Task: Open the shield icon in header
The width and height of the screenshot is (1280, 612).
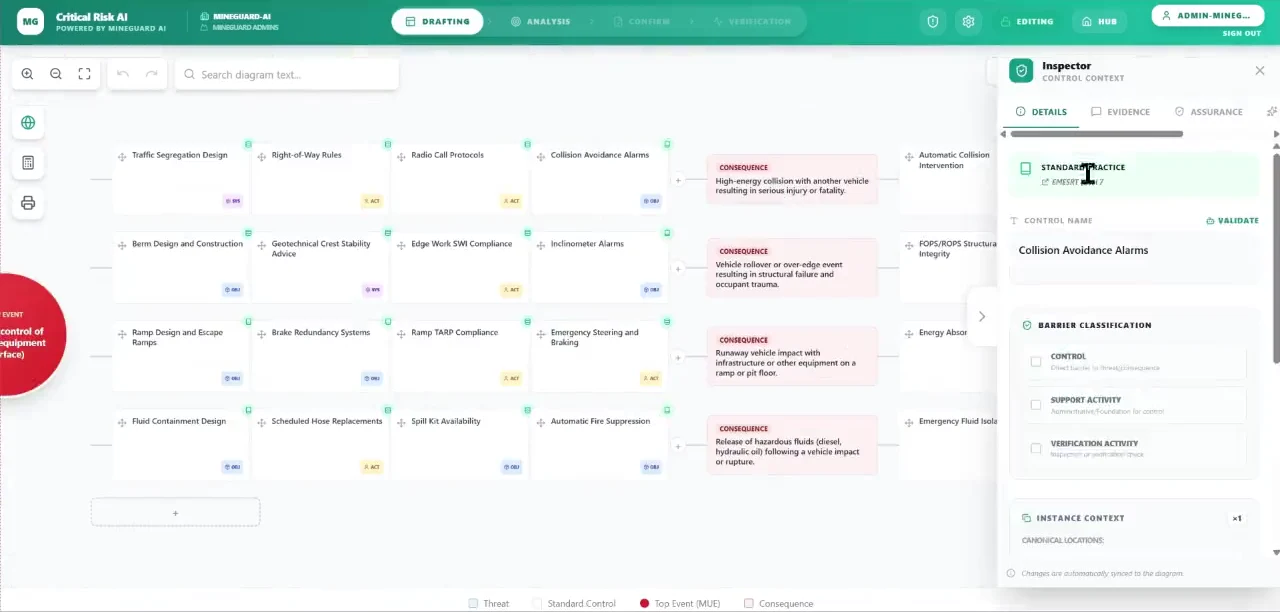Action: tap(933, 21)
